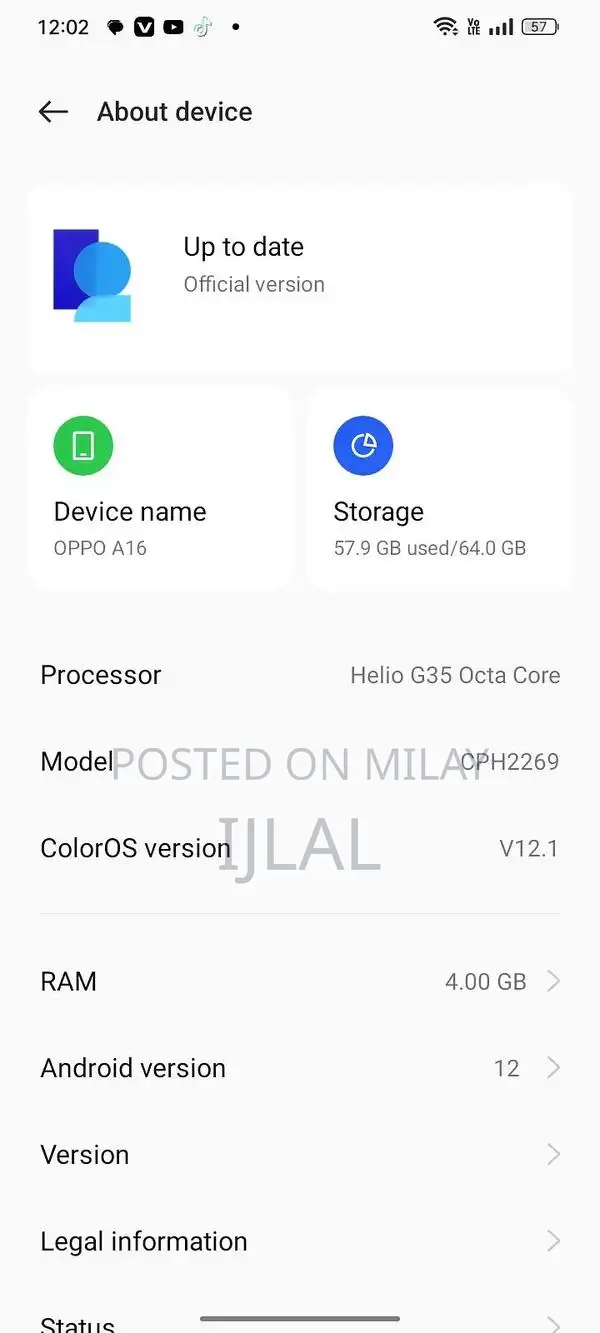This screenshot has height=1333, width=600.
Task: Select the Device name card showing OPPO A16
Action: click(160, 488)
